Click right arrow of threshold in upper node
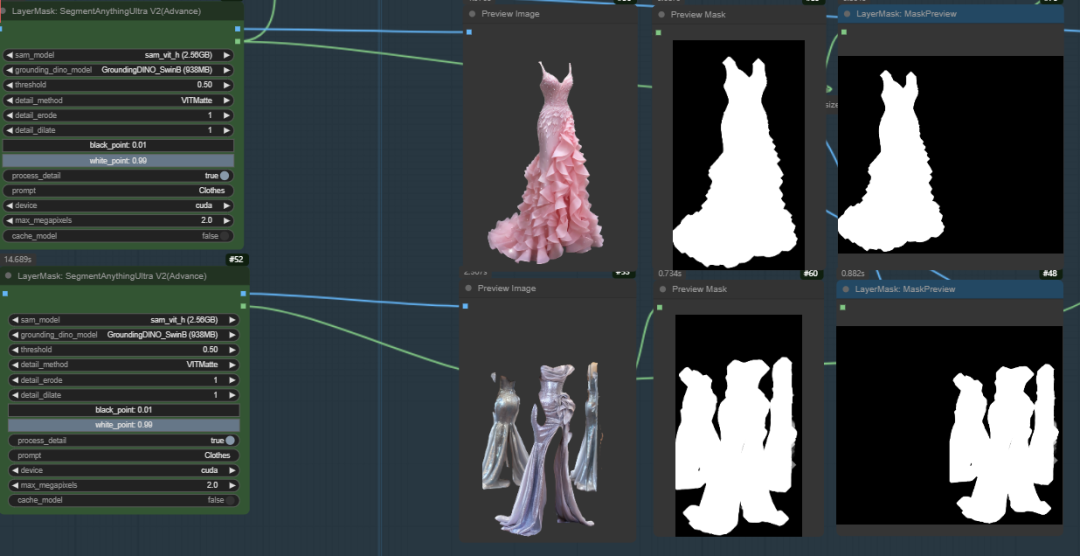The height and width of the screenshot is (556, 1080). (x=226, y=85)
